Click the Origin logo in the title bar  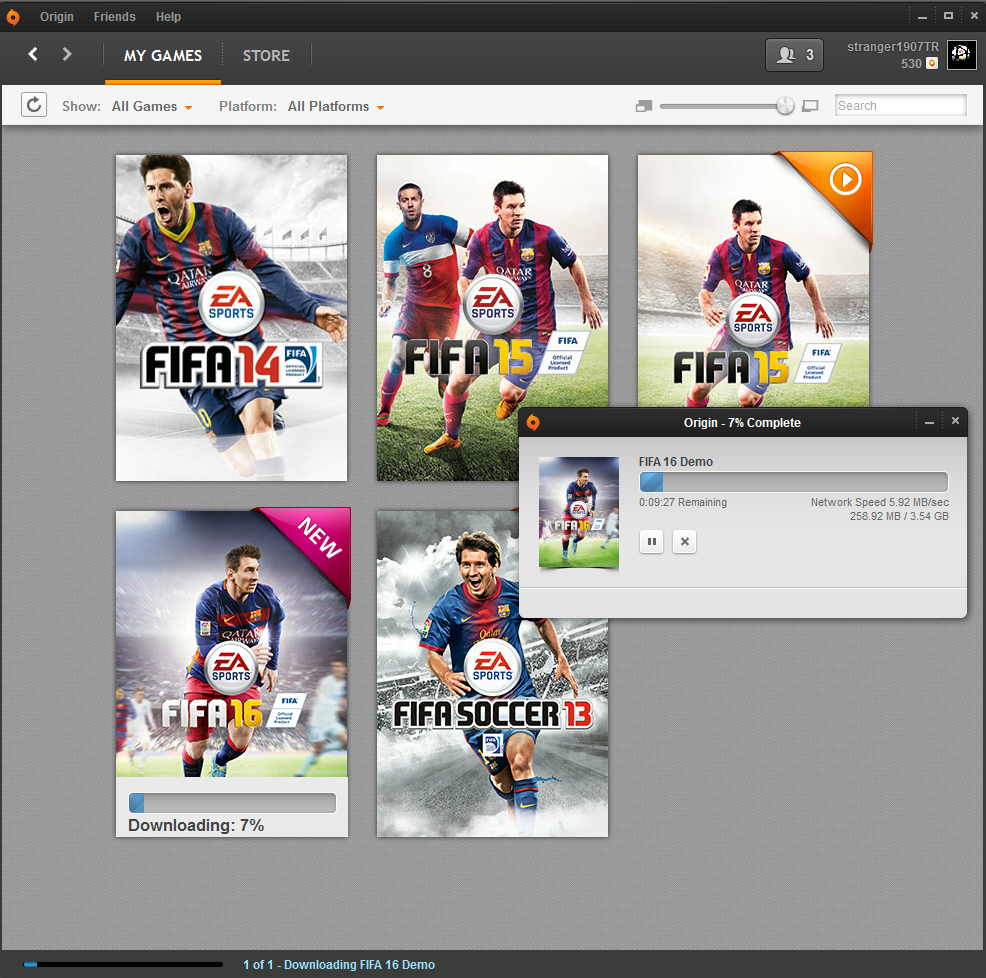[13, 17]
